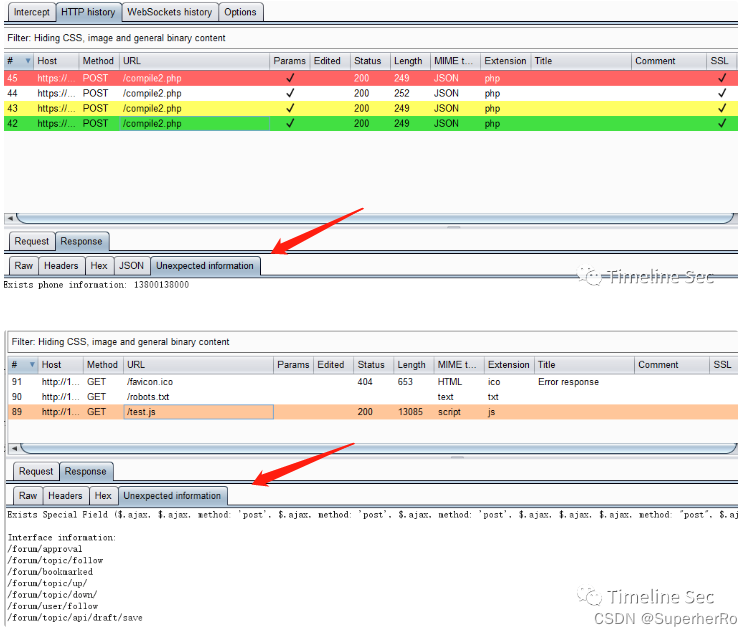Click SSL checkmark in row 43
Viewport: 752px width, 636px height.
click(722, 108)
